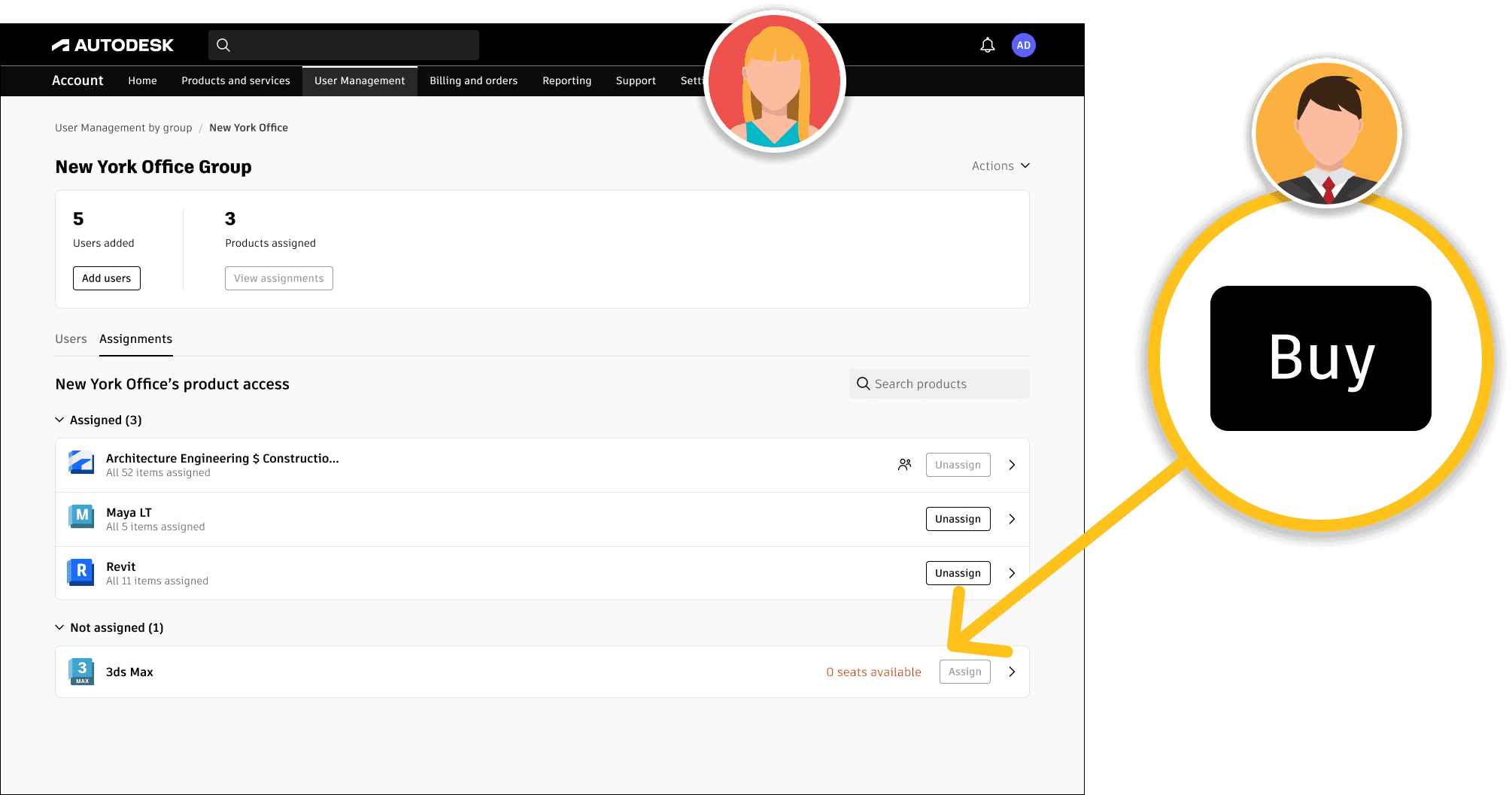Click the All 11 items assigned text
Screen dimensions: 1512x795
[x=157, y=581]
